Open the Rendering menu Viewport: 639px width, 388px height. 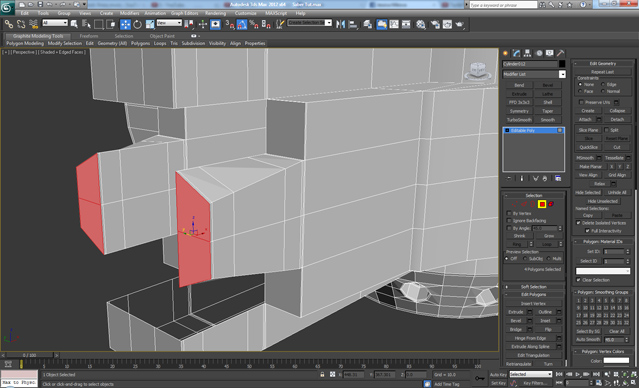click(215, 13)
